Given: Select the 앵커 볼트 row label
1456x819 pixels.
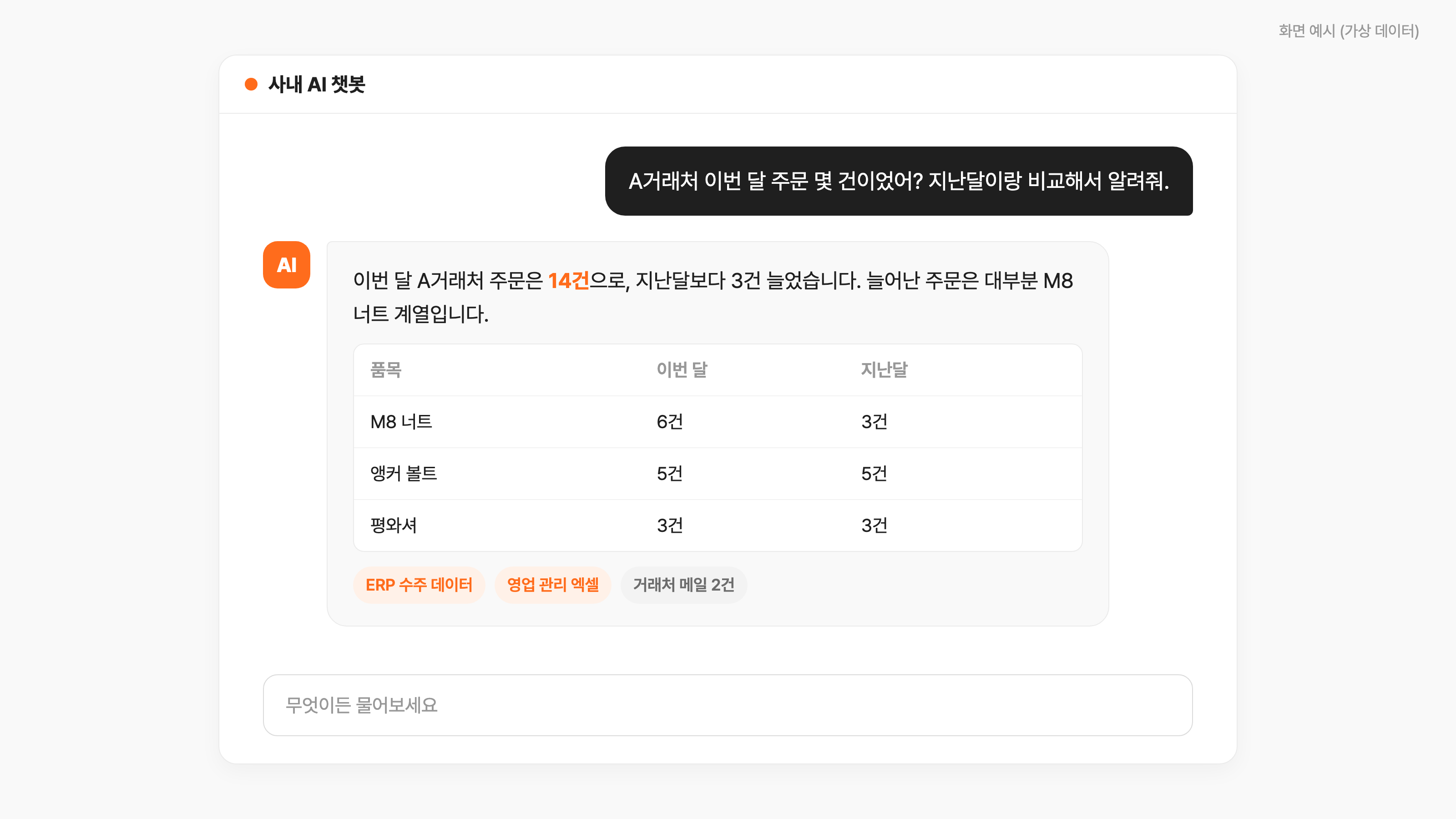Looking at the screenshot, I should click(x=404, y=473).
